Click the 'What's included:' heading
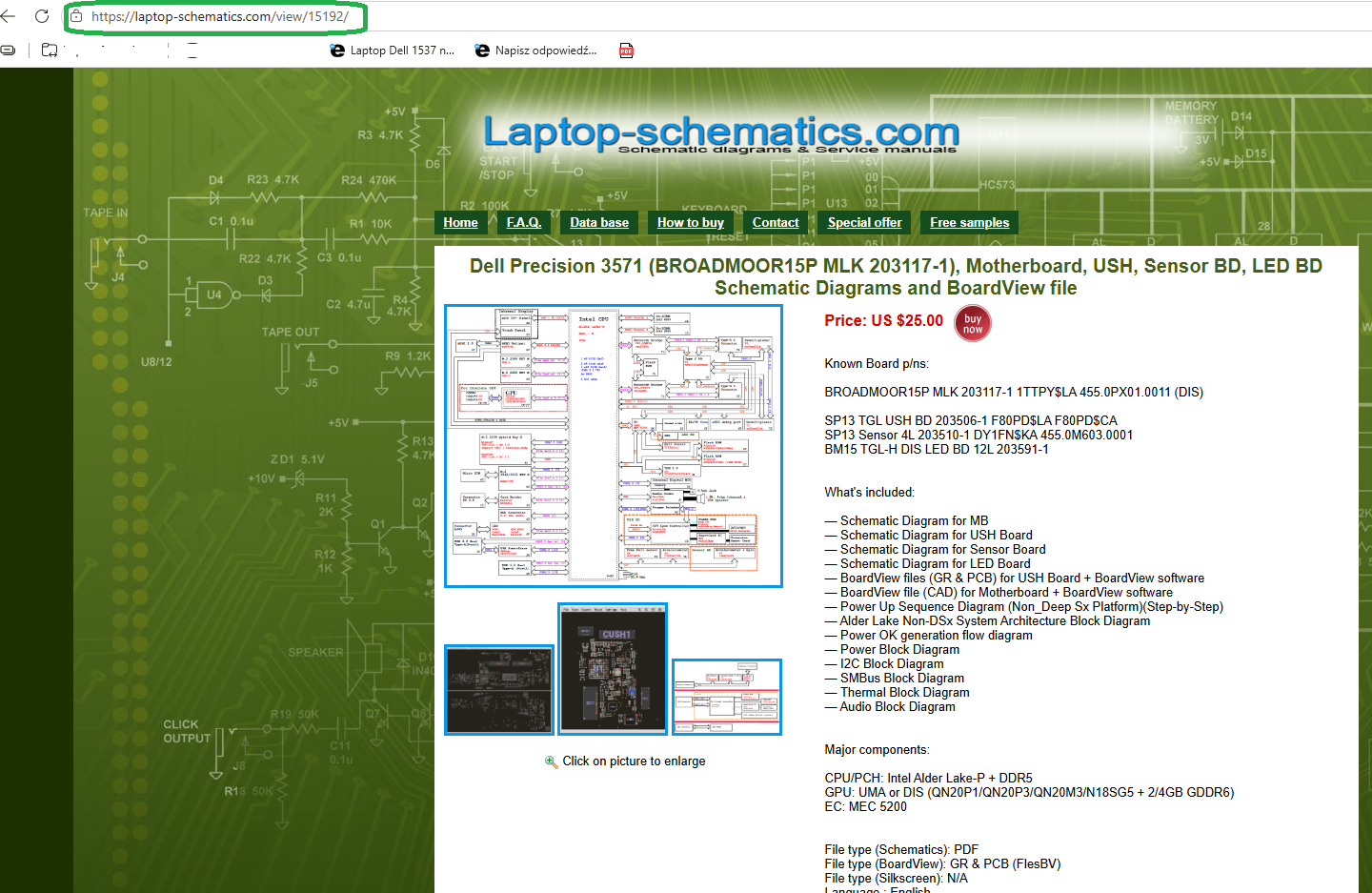 869,493
